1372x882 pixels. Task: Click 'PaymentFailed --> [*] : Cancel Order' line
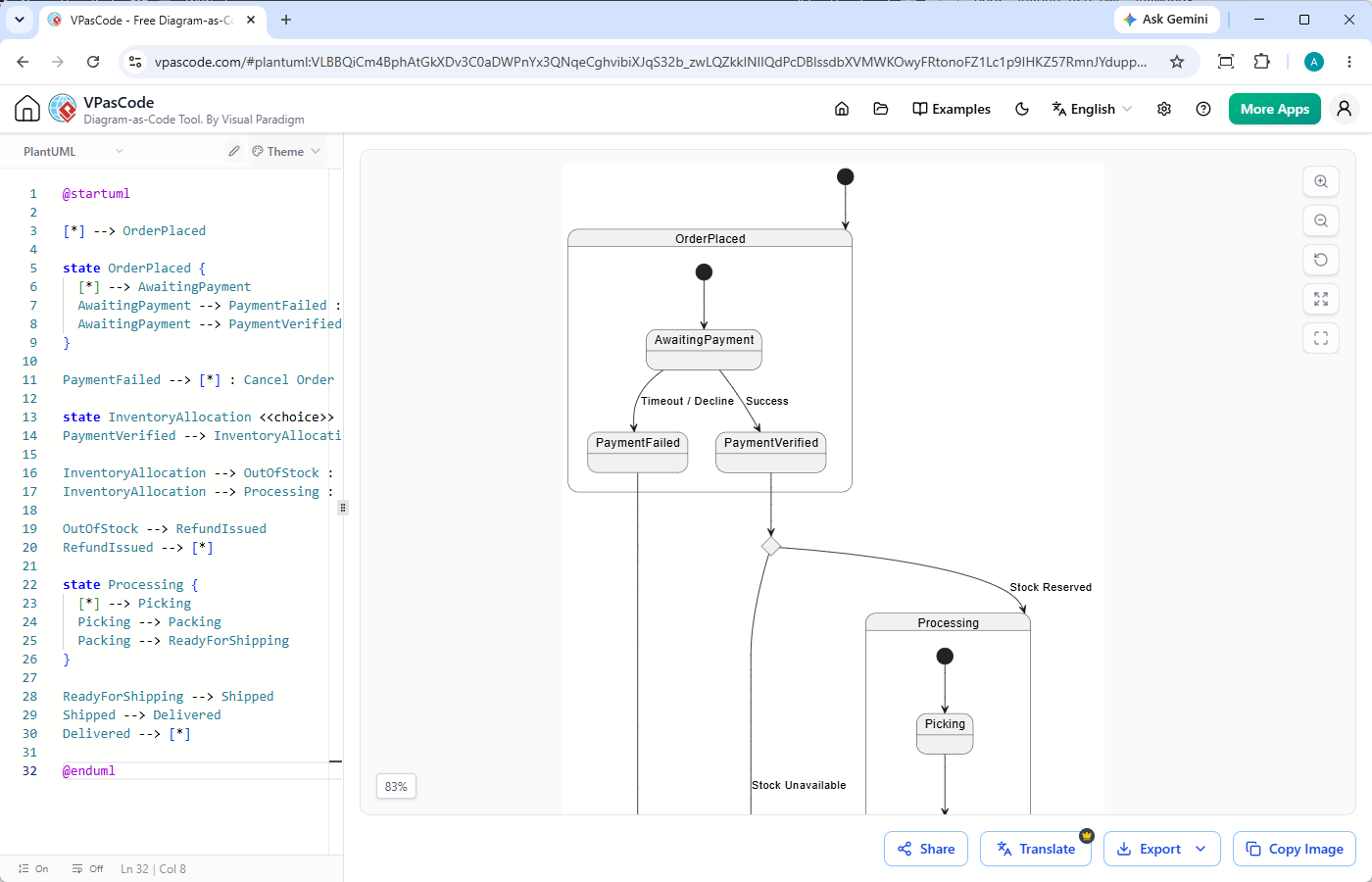pyautogui.click(x=198, y=379)
